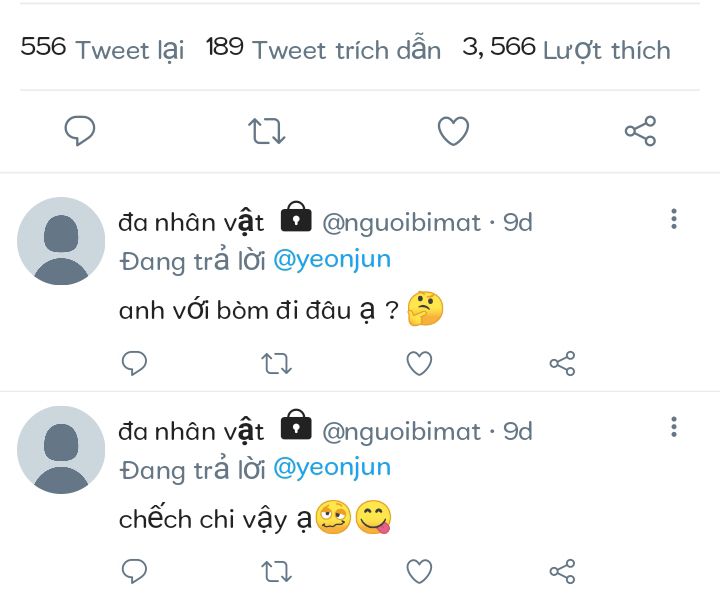Open first reply's profile avatar

point(61,241)
